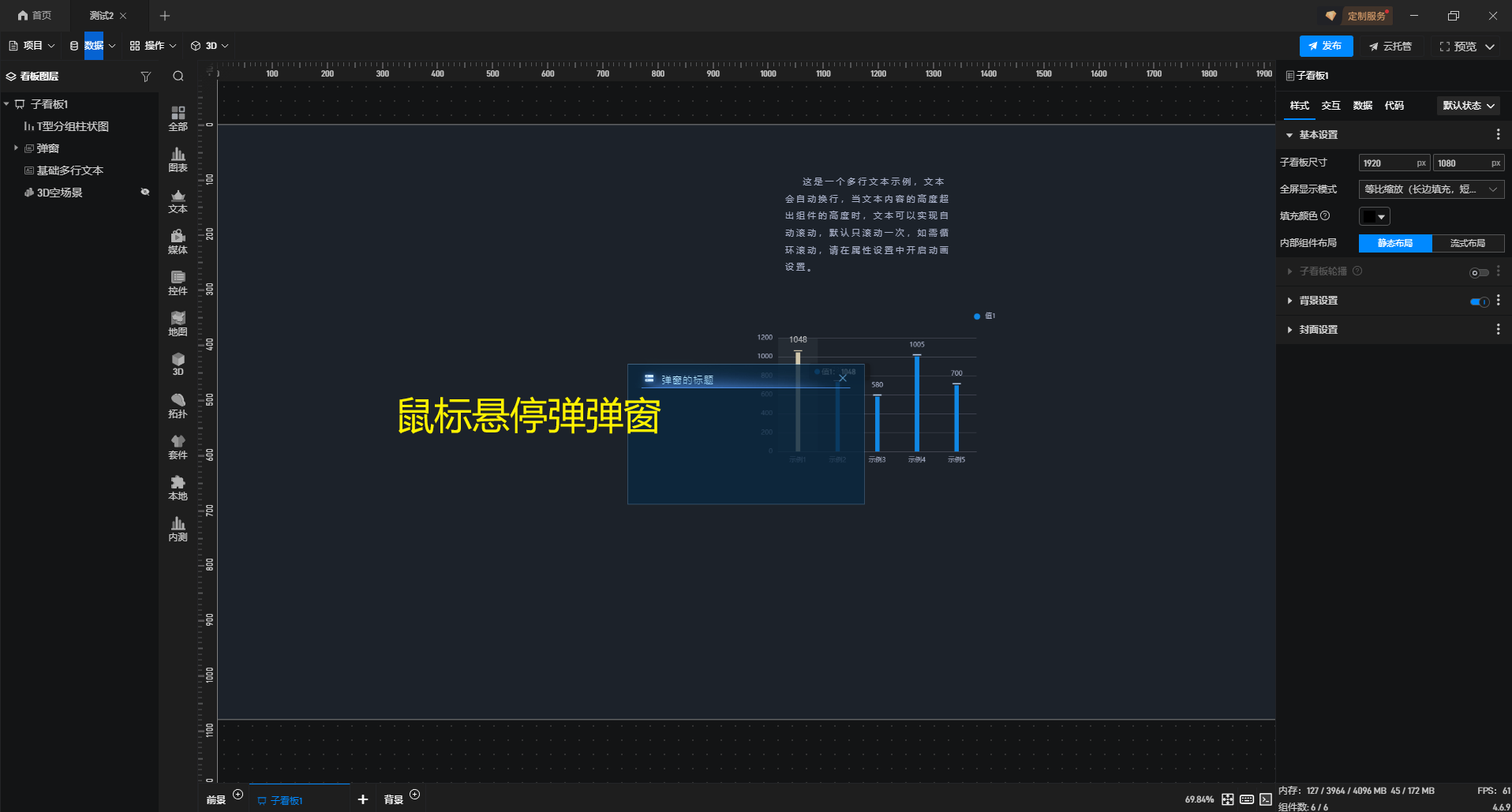Screen dimensions: 1512x812
Task: Click the 发布 publish button
Action: [1327, 46]
